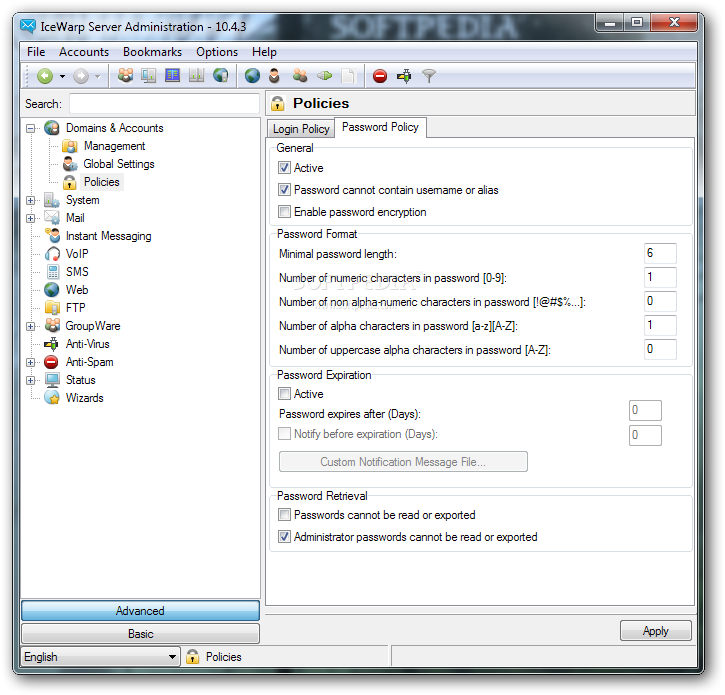Click the Anti-Virus syringe tree icon

(x=51, y=344)
